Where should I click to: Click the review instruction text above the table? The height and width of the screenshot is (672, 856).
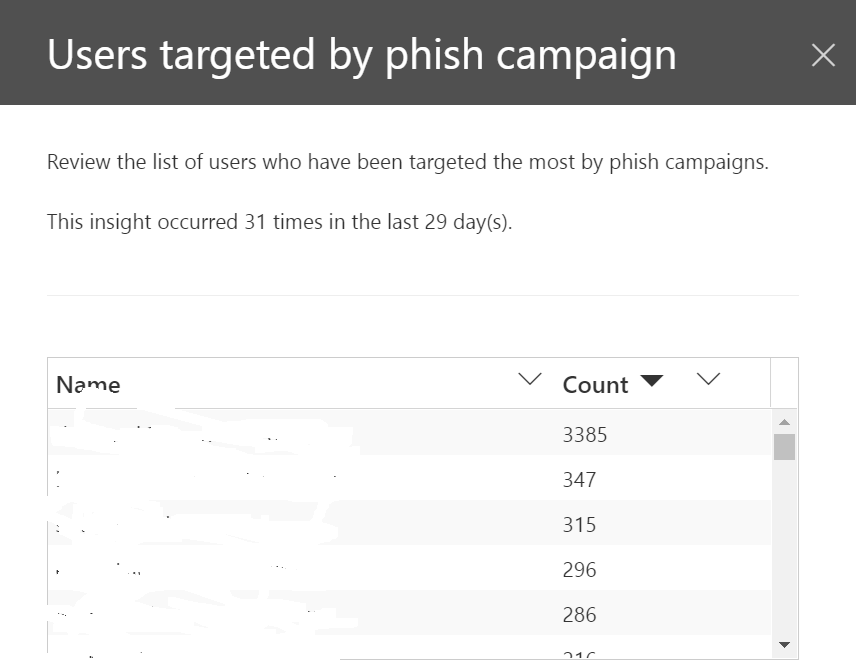(x=407, y=161)
